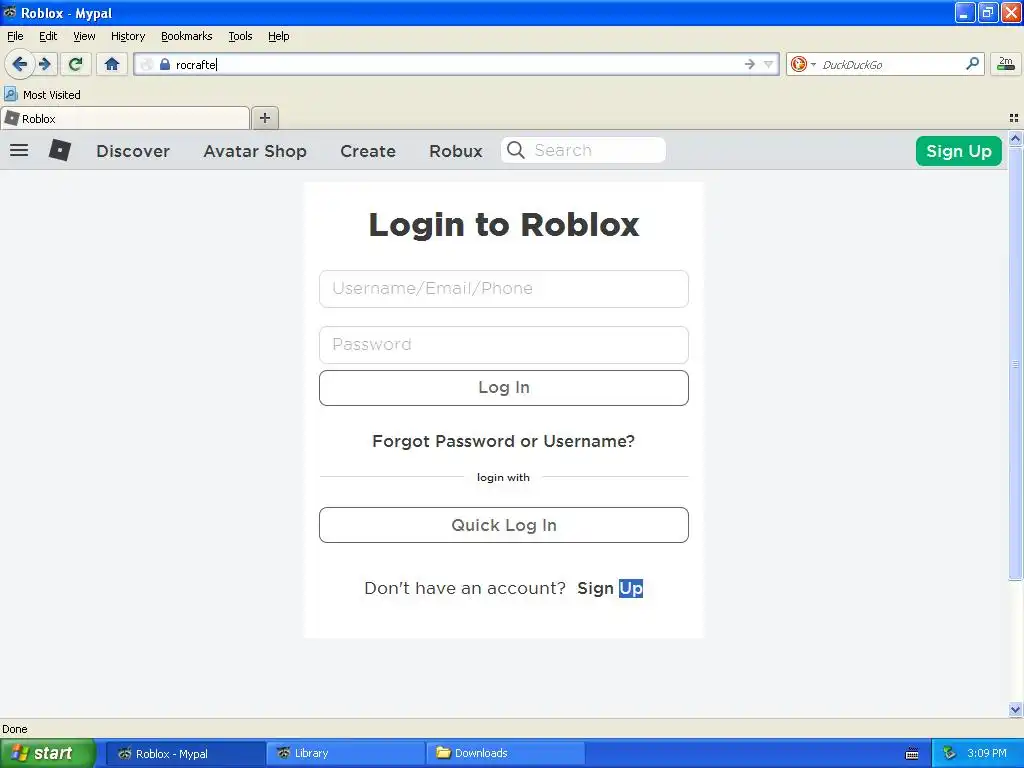
Task: Click the go arrow in address bar
Action: 749,64
